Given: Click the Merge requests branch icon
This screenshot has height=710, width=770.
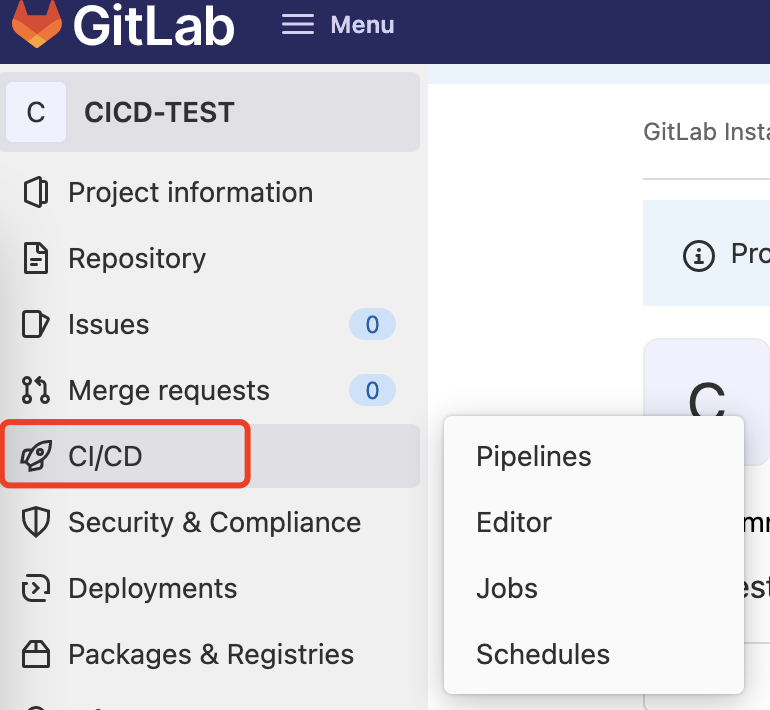Looking at the screenshot, I should click(x=36, y=391).
